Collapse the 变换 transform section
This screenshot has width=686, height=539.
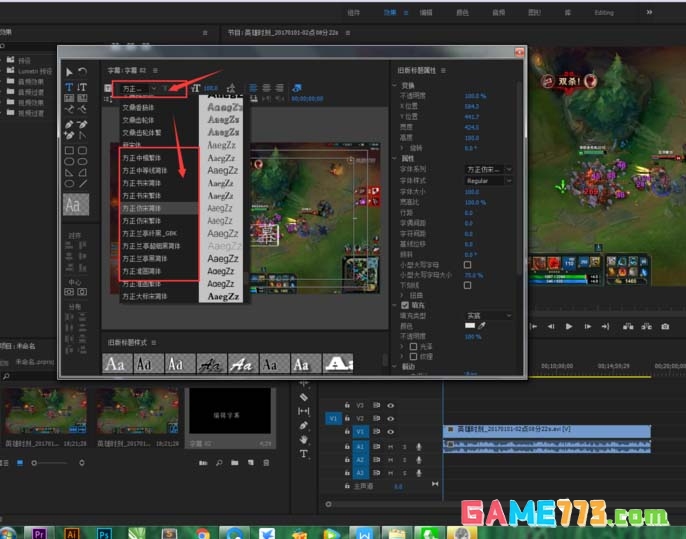click(x=395, y=85)
